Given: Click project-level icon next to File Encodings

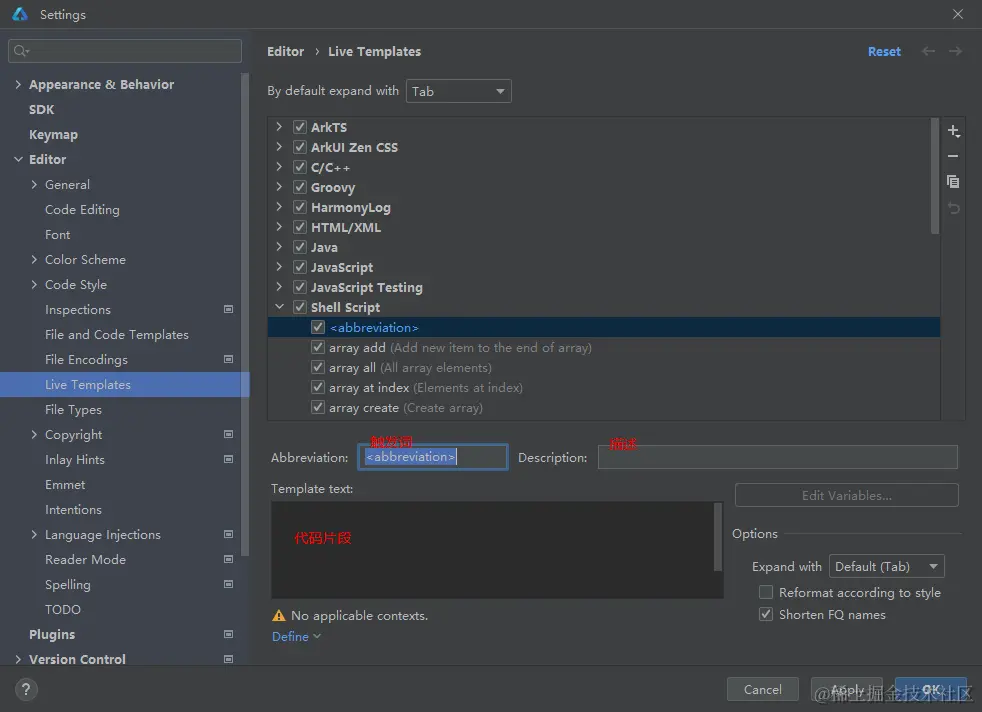Looking at the screenshot, I should (x=229, y=359).
